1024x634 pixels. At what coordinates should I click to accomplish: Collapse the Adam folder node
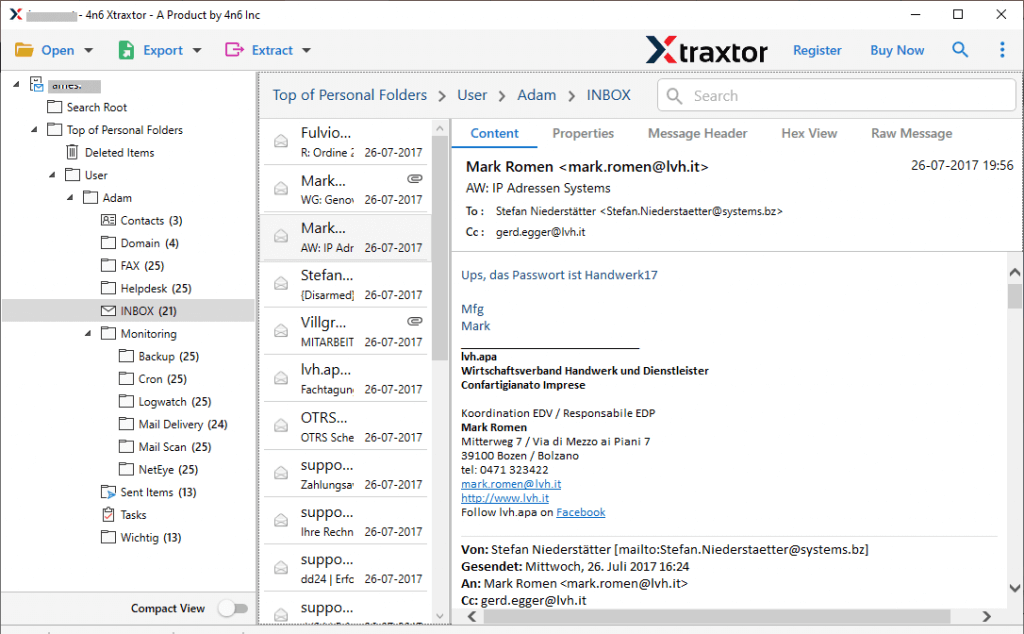pos(71,198)
